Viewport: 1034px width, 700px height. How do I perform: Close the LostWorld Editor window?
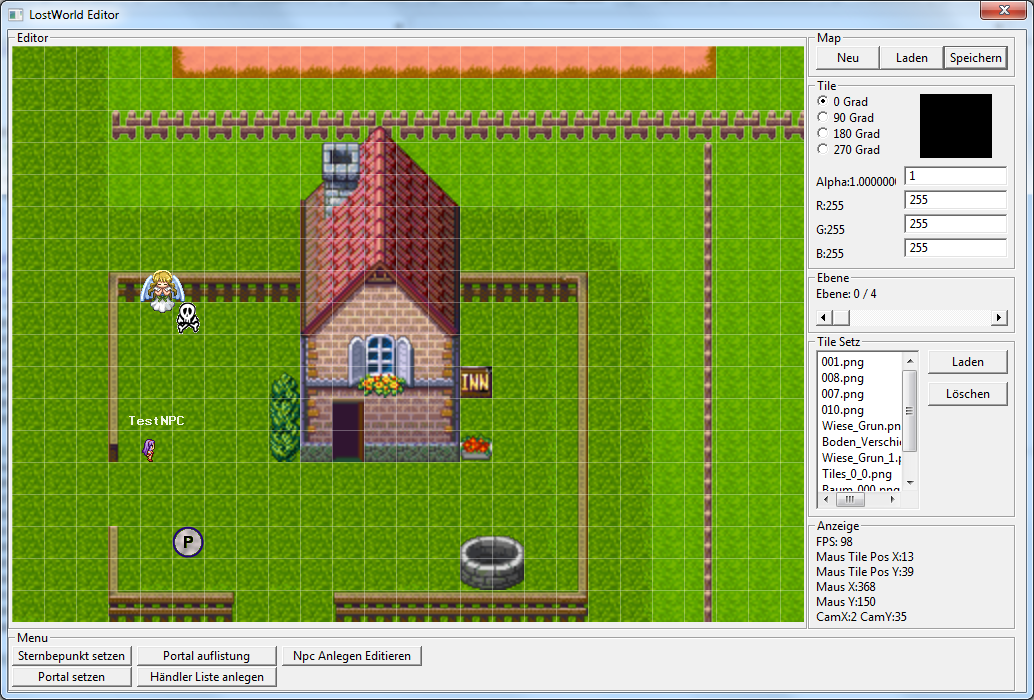coord(1004,11)
